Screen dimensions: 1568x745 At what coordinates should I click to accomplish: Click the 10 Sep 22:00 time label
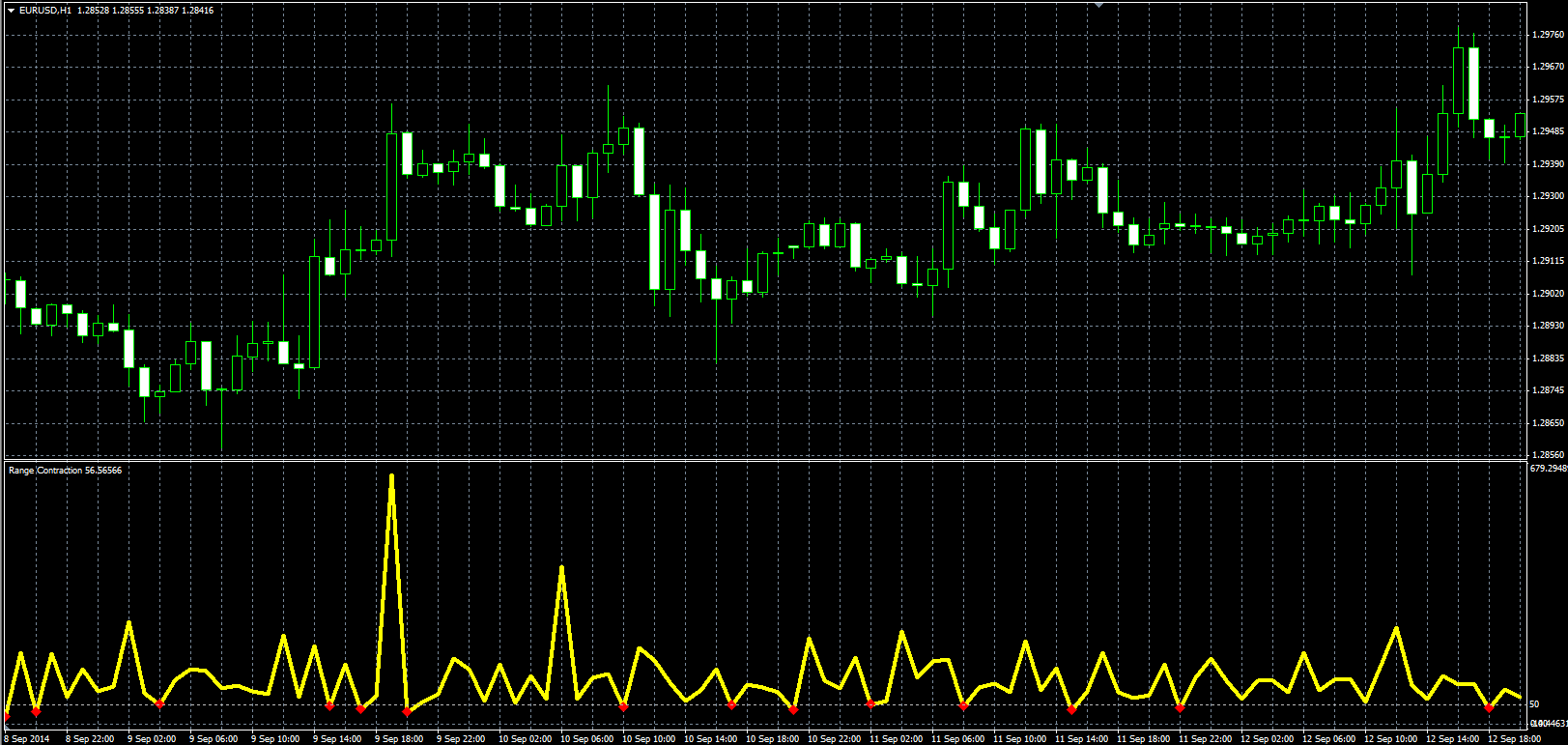834,739
